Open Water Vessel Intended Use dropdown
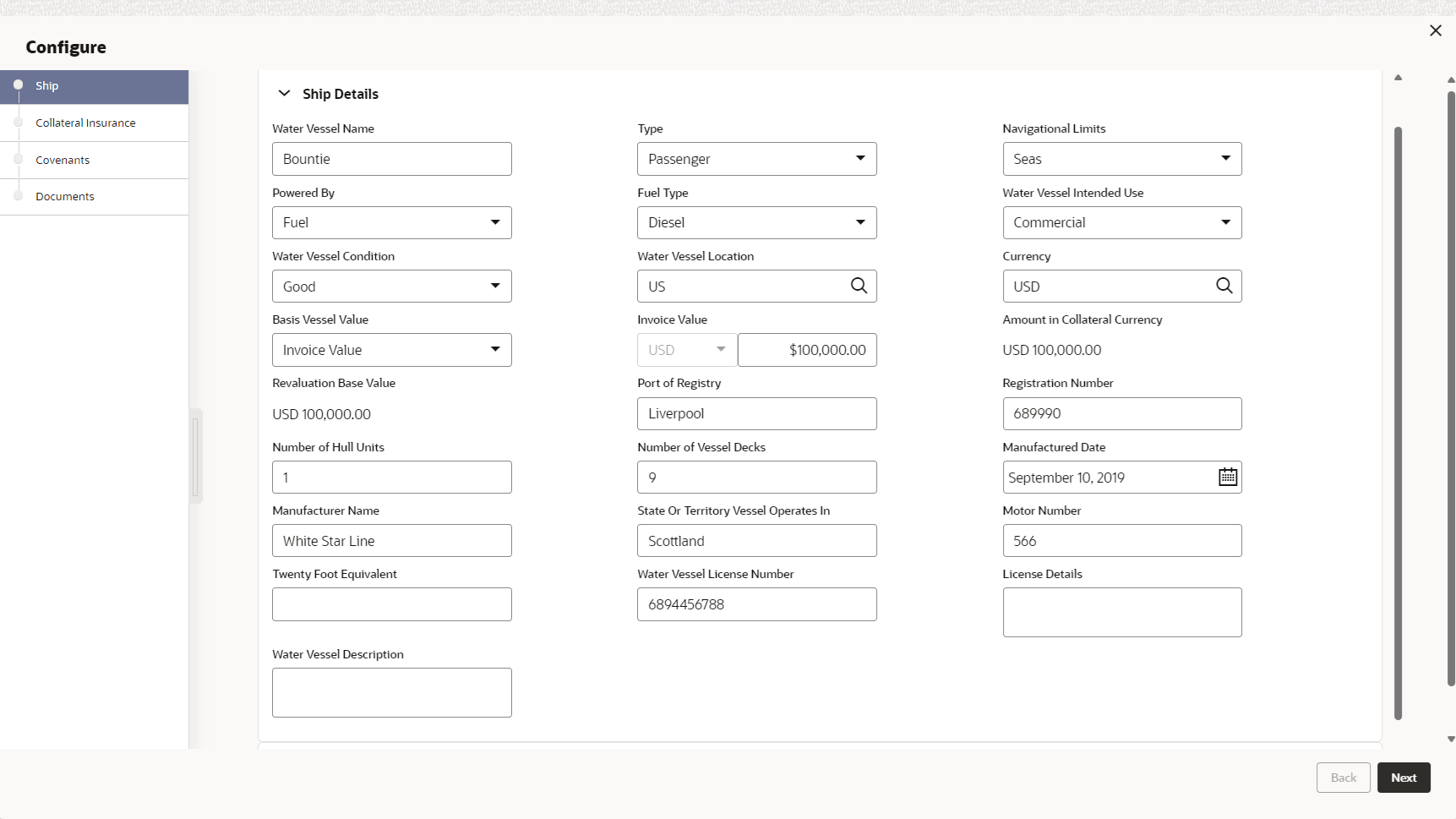Image resolution: width=1456 pixels, height=819 pixels. (1121, 222)
